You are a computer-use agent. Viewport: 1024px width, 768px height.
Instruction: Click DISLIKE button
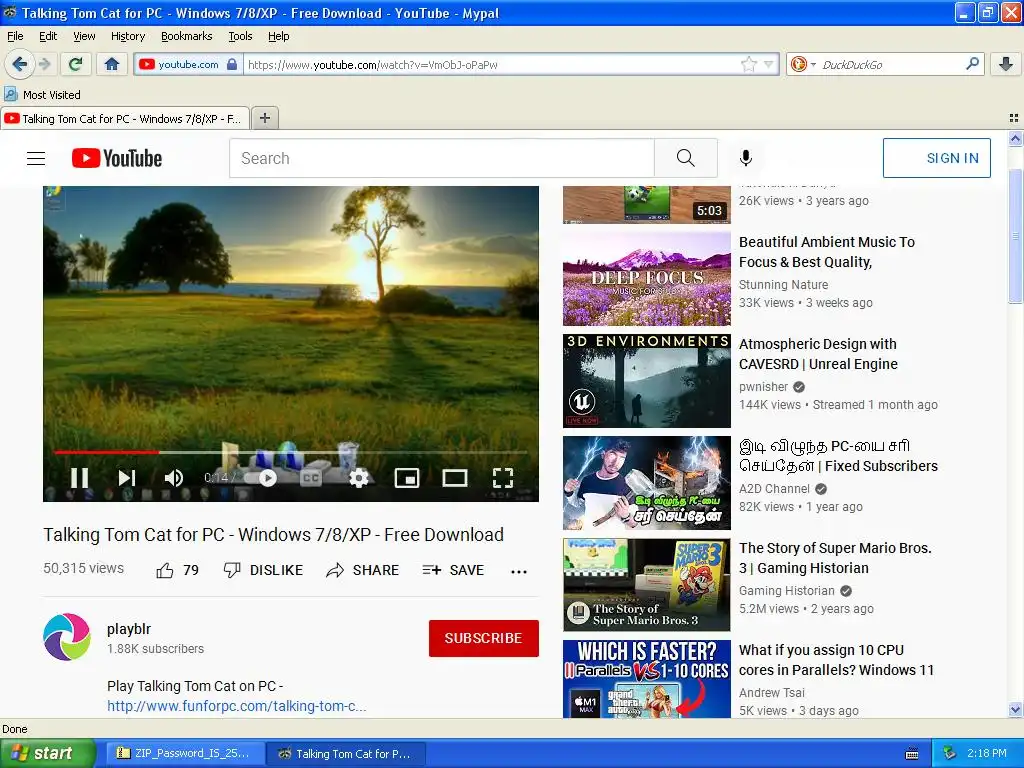point(263,570)
